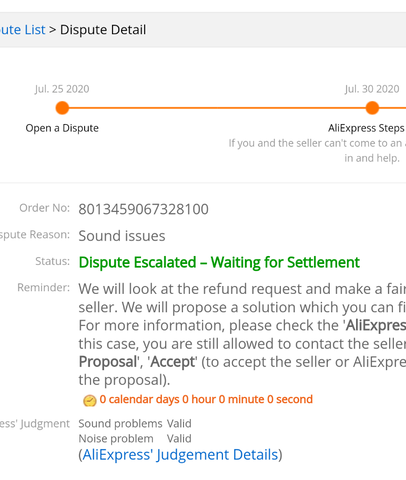Click the bold Accept text in reminder
The height and width of the screenshot is (480, 406).
point(172,362)
